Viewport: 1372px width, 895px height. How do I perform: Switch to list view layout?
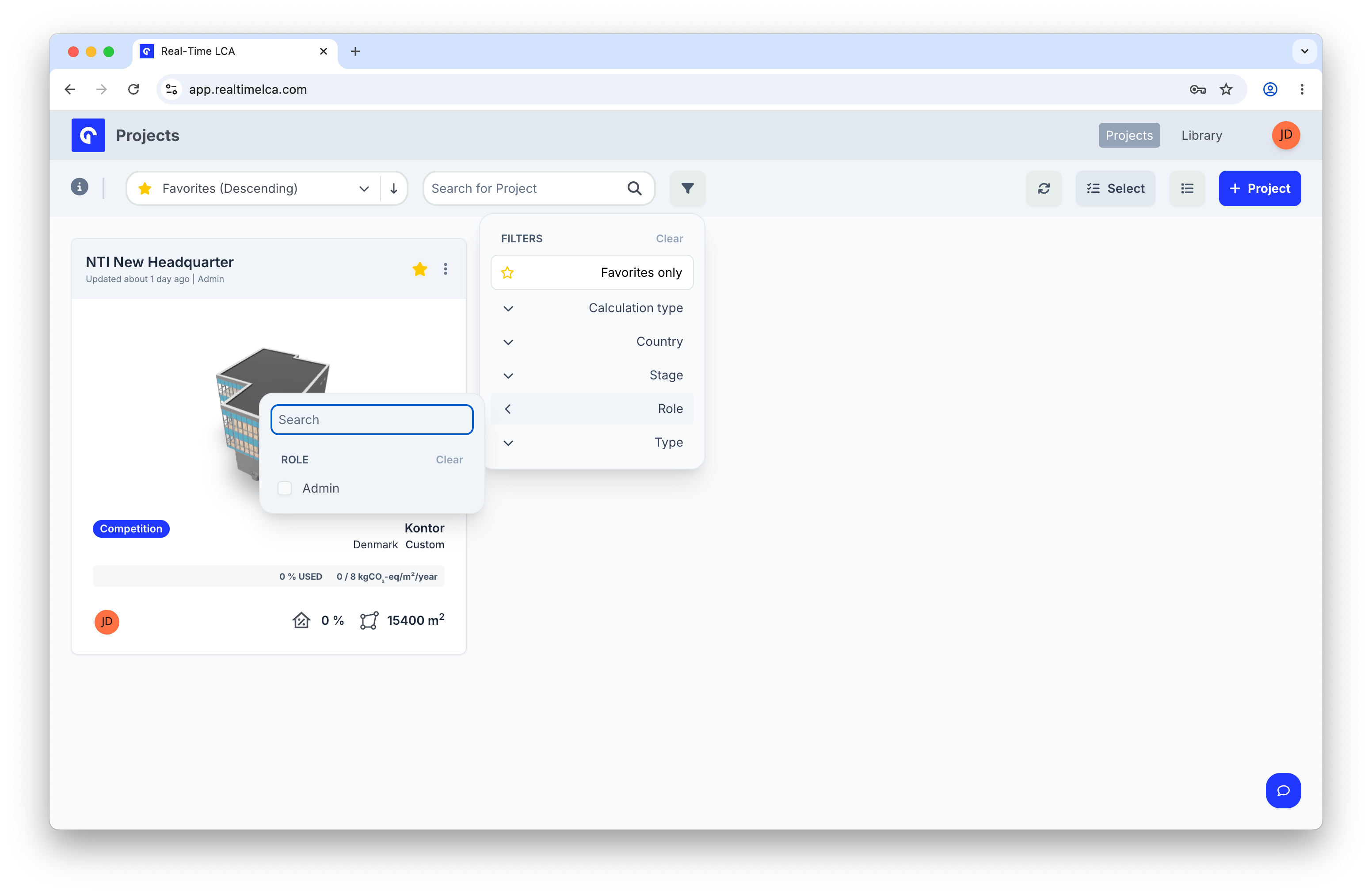point(1187,188)
